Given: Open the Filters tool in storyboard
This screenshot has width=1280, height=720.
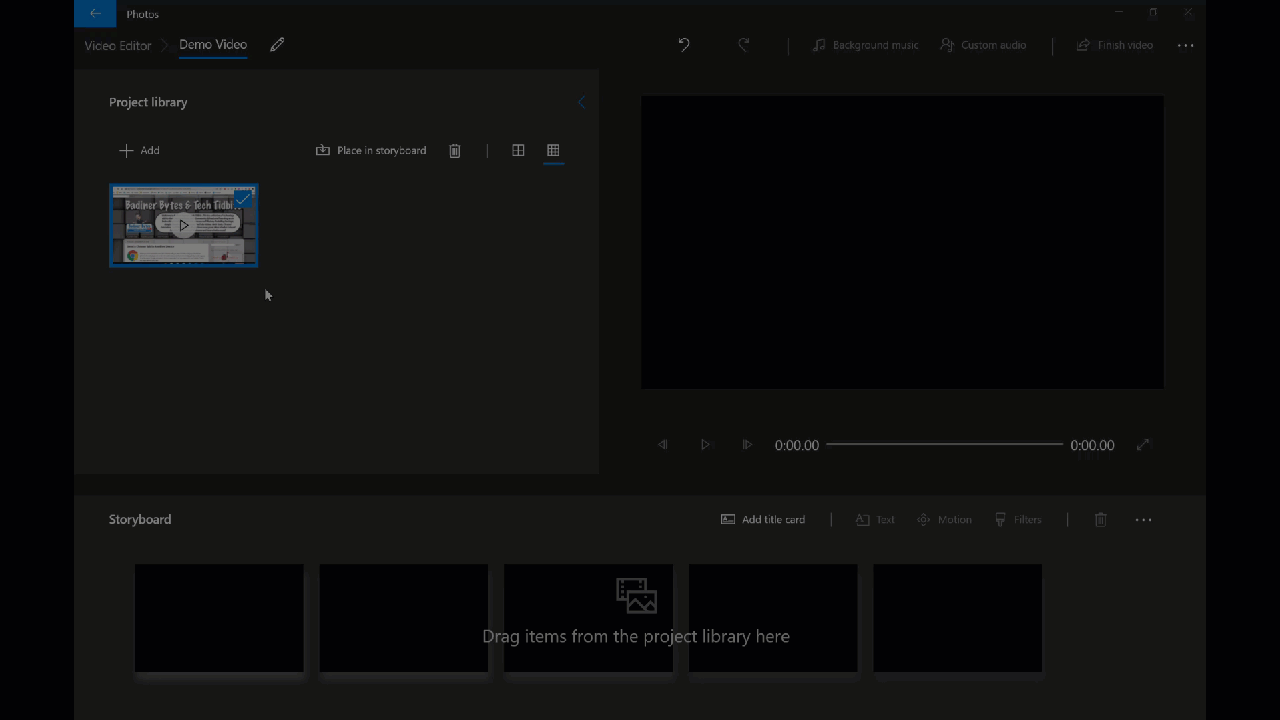Looking at the screenshot, I should point(1018,519).
